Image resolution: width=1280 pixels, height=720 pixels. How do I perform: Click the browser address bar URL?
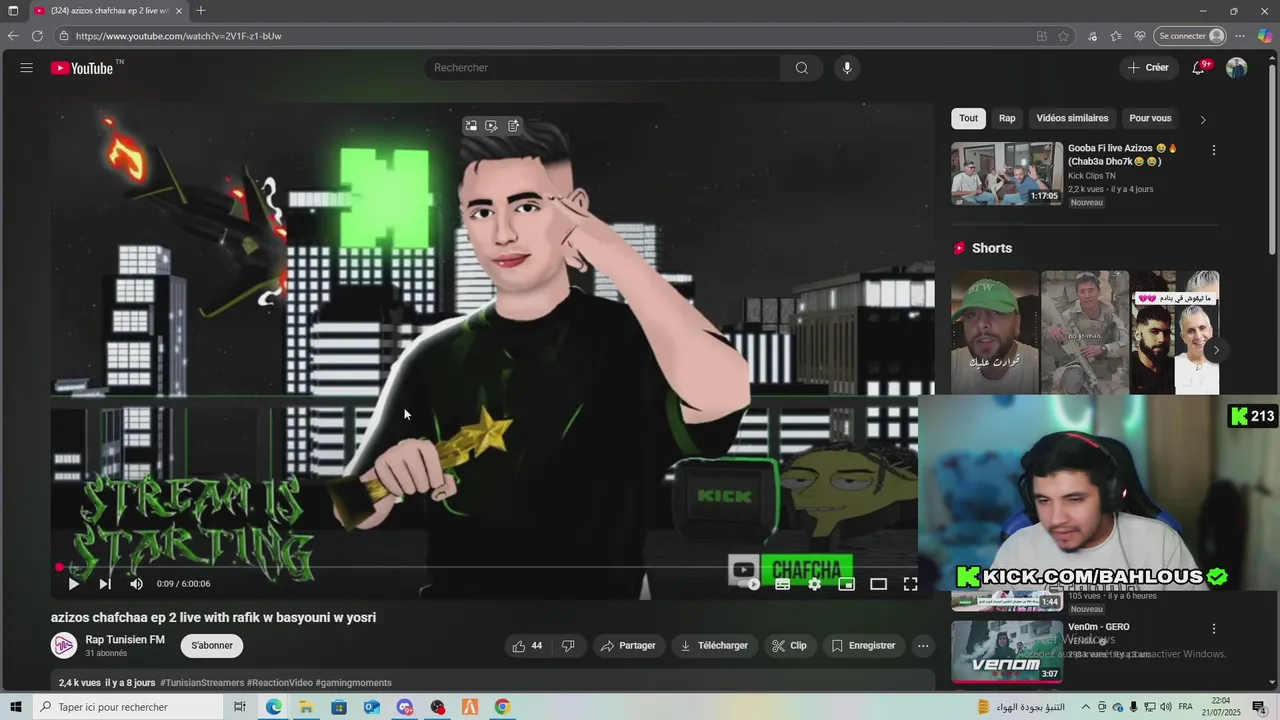(x=178, y=36)
